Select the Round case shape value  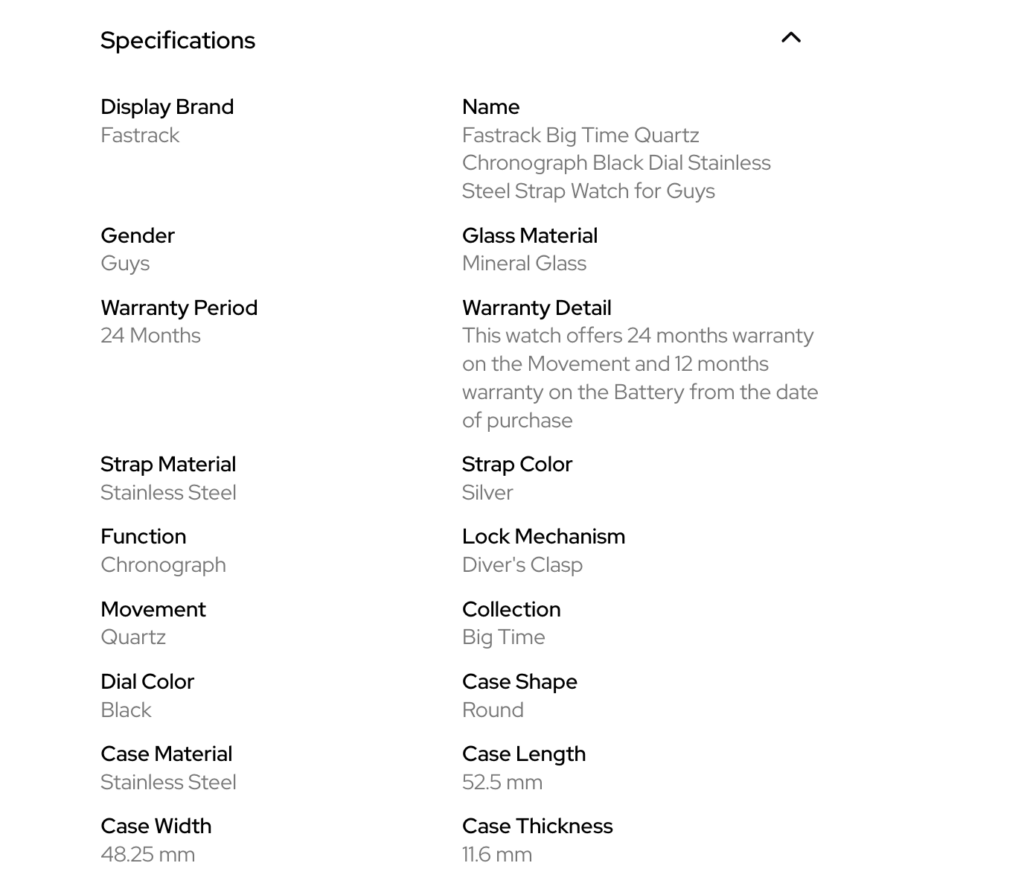tap(493, 710)
